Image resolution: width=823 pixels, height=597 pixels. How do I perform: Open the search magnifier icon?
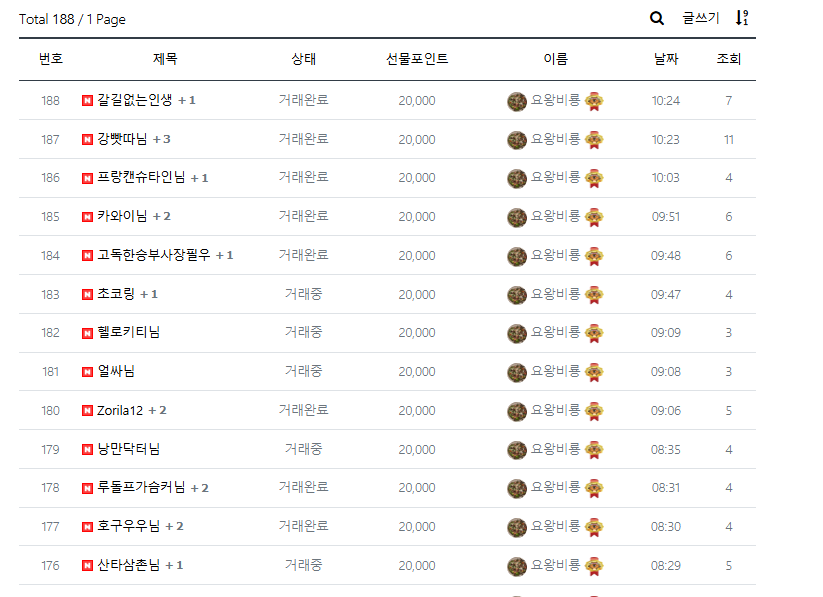(x=657, y=18)
